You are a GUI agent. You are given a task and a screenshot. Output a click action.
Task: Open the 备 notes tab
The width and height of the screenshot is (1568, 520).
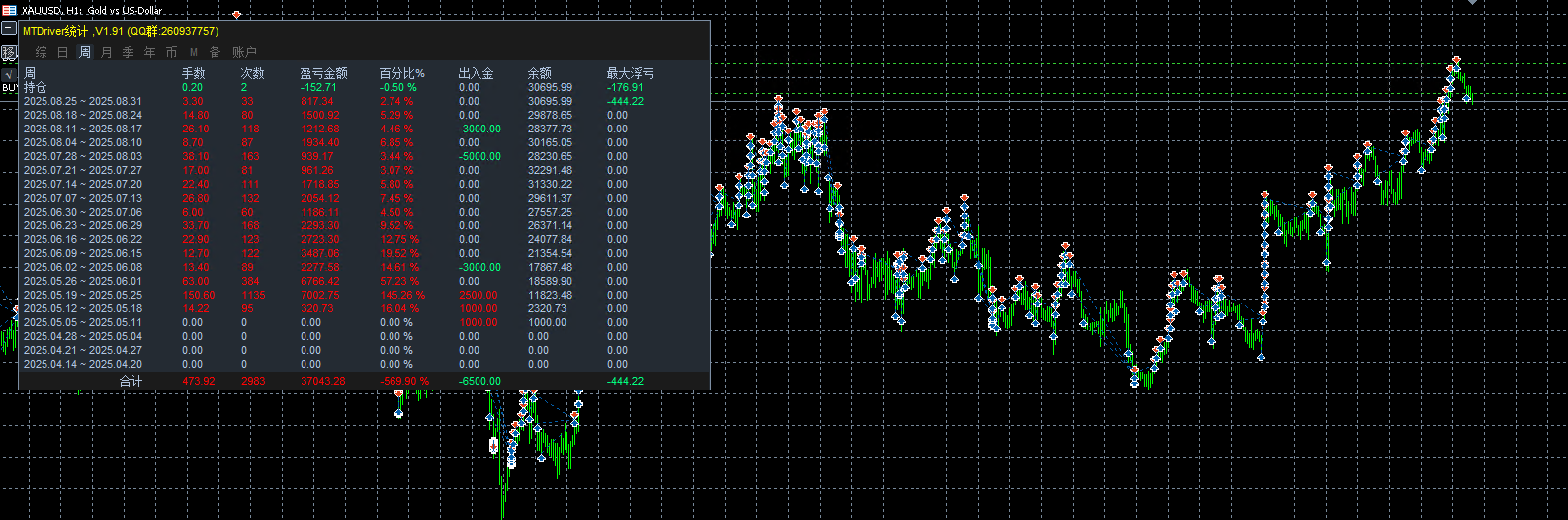coord(216,52)
